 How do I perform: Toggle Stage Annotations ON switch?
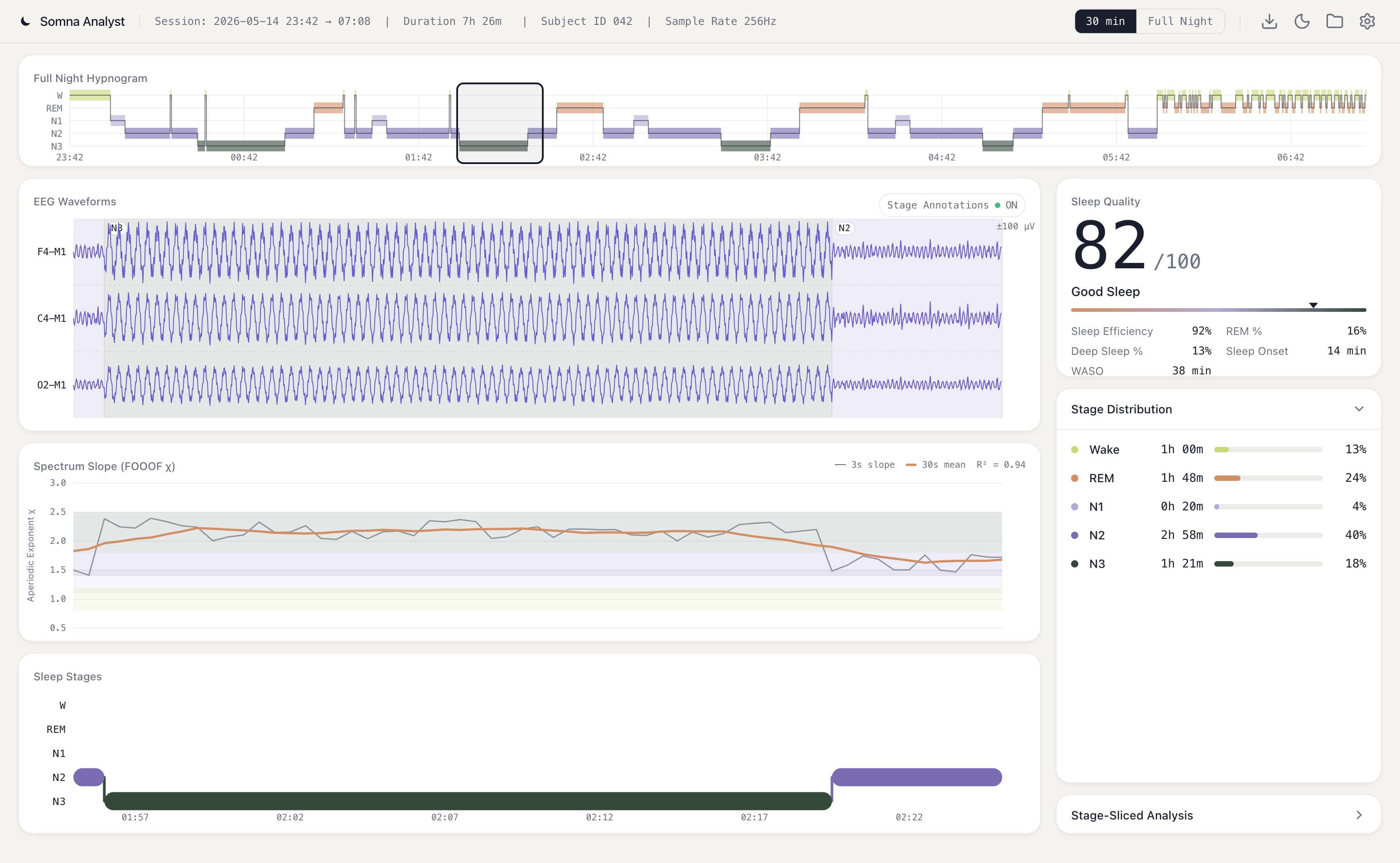951,205
